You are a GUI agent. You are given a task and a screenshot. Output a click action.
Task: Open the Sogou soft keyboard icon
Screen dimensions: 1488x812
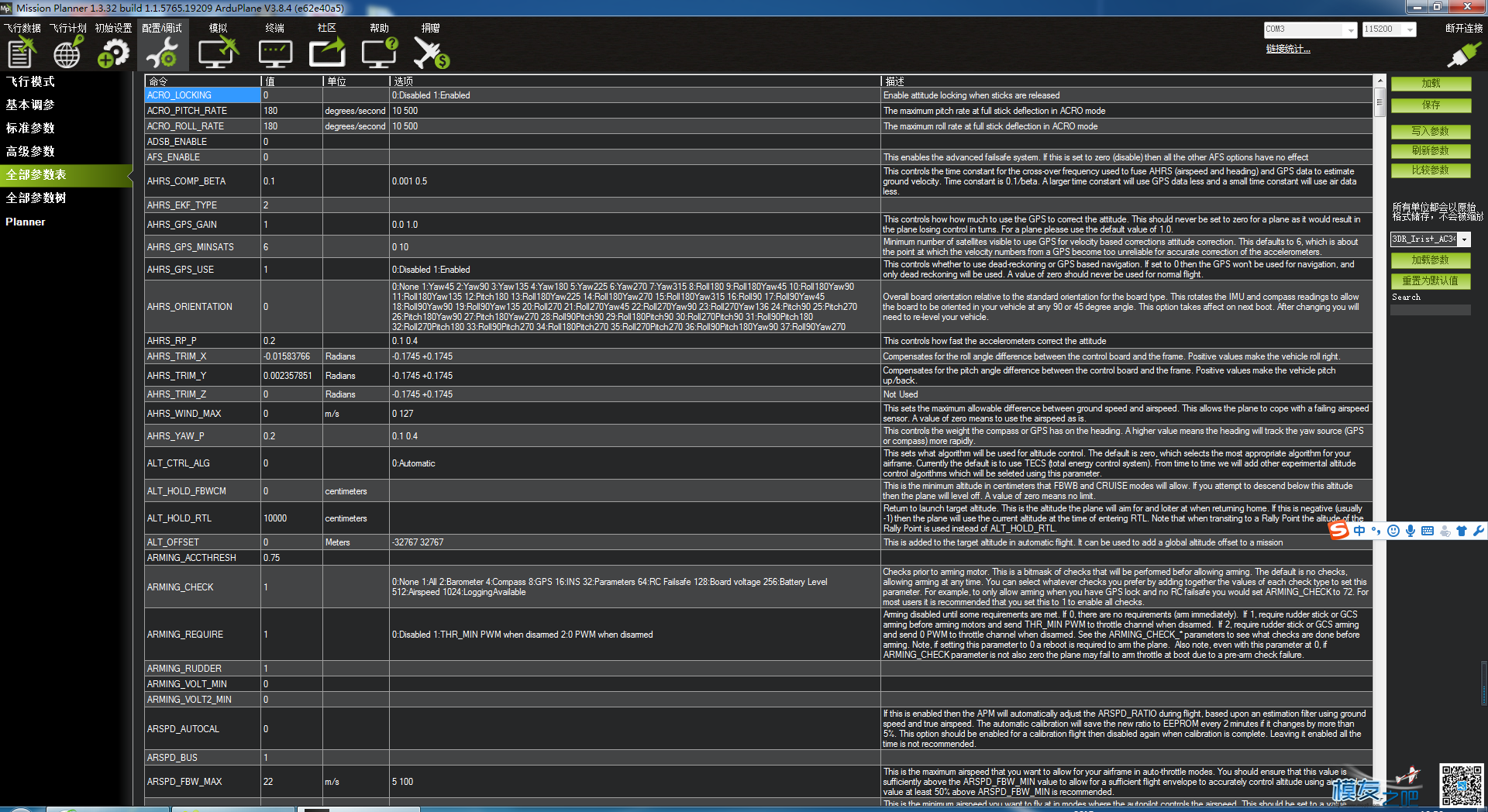point(1428,531)
